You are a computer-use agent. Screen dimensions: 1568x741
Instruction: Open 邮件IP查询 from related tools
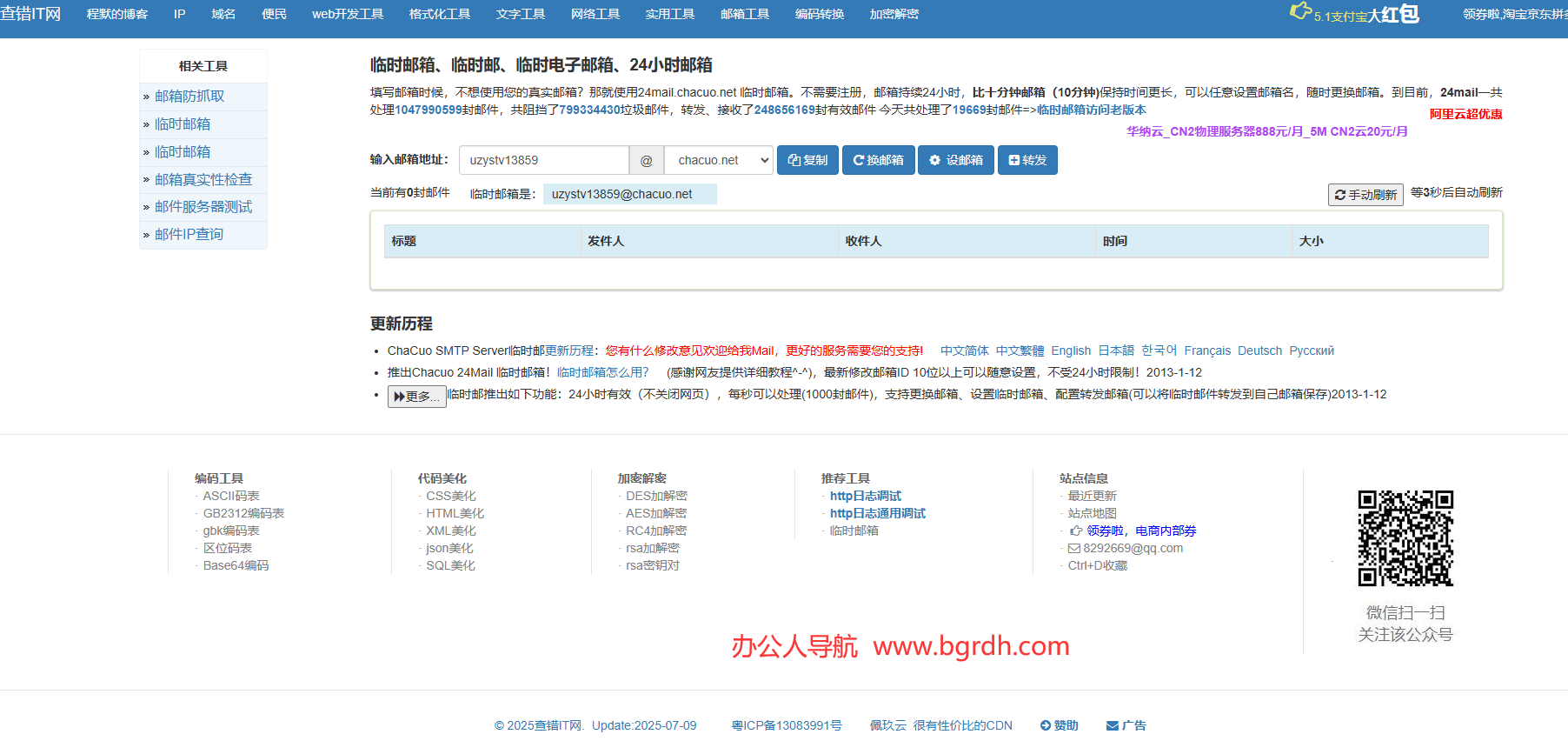[189, 234]
